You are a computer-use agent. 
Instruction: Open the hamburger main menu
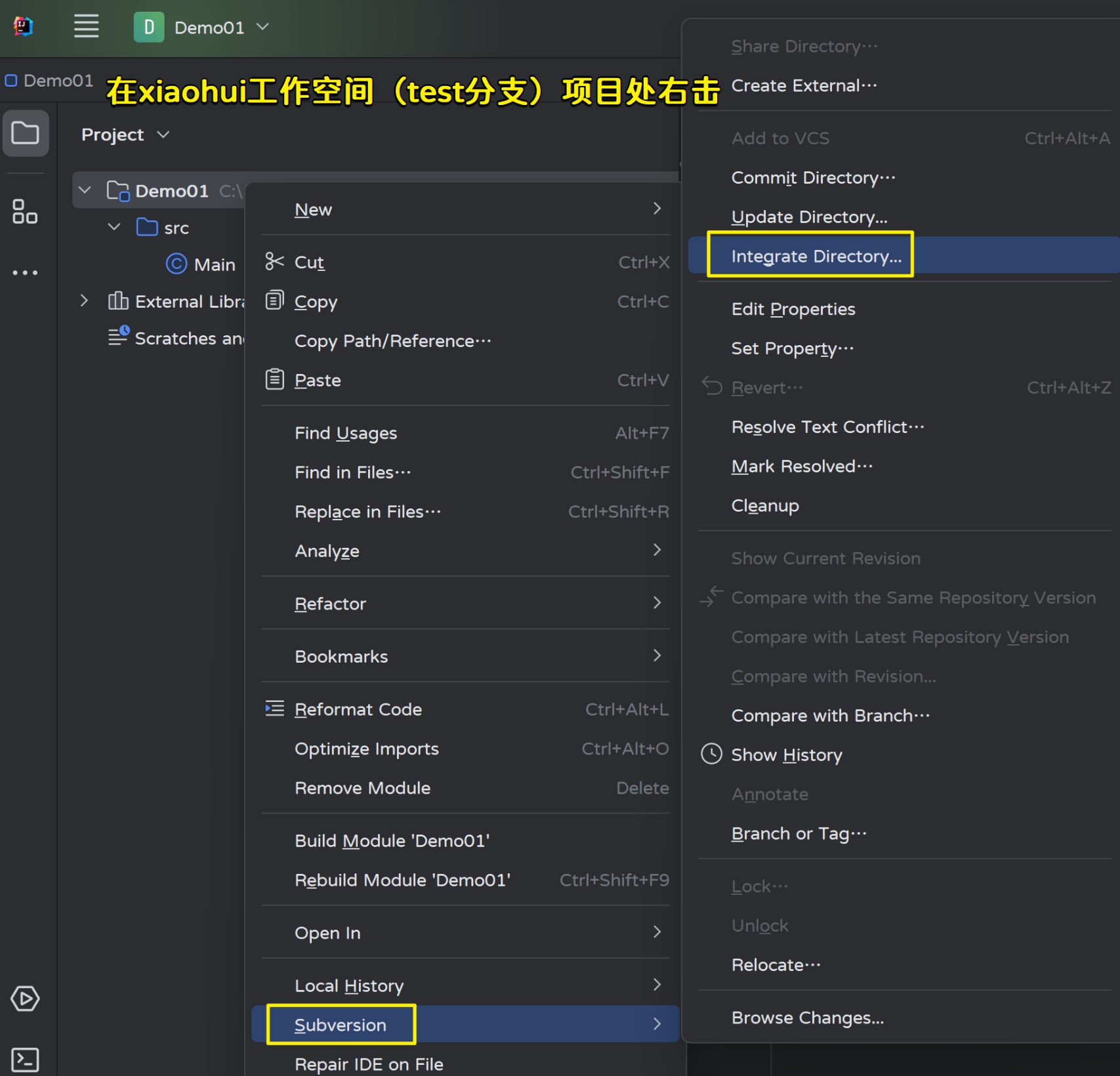click(86, 27)
